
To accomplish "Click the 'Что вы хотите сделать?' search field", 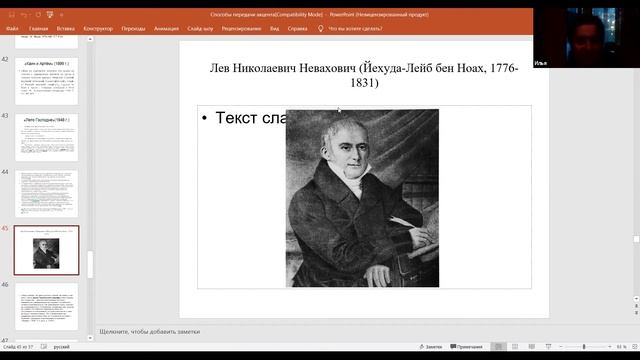I will coord(355,29).
